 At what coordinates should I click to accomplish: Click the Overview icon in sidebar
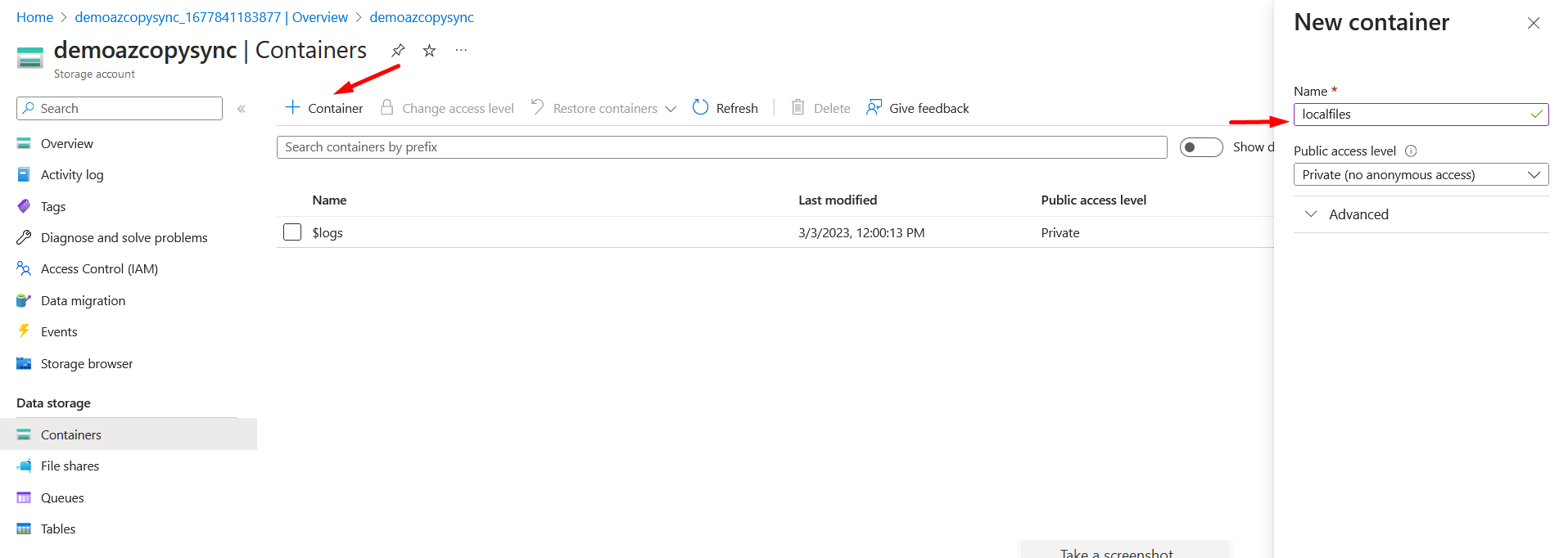[24, 143]
